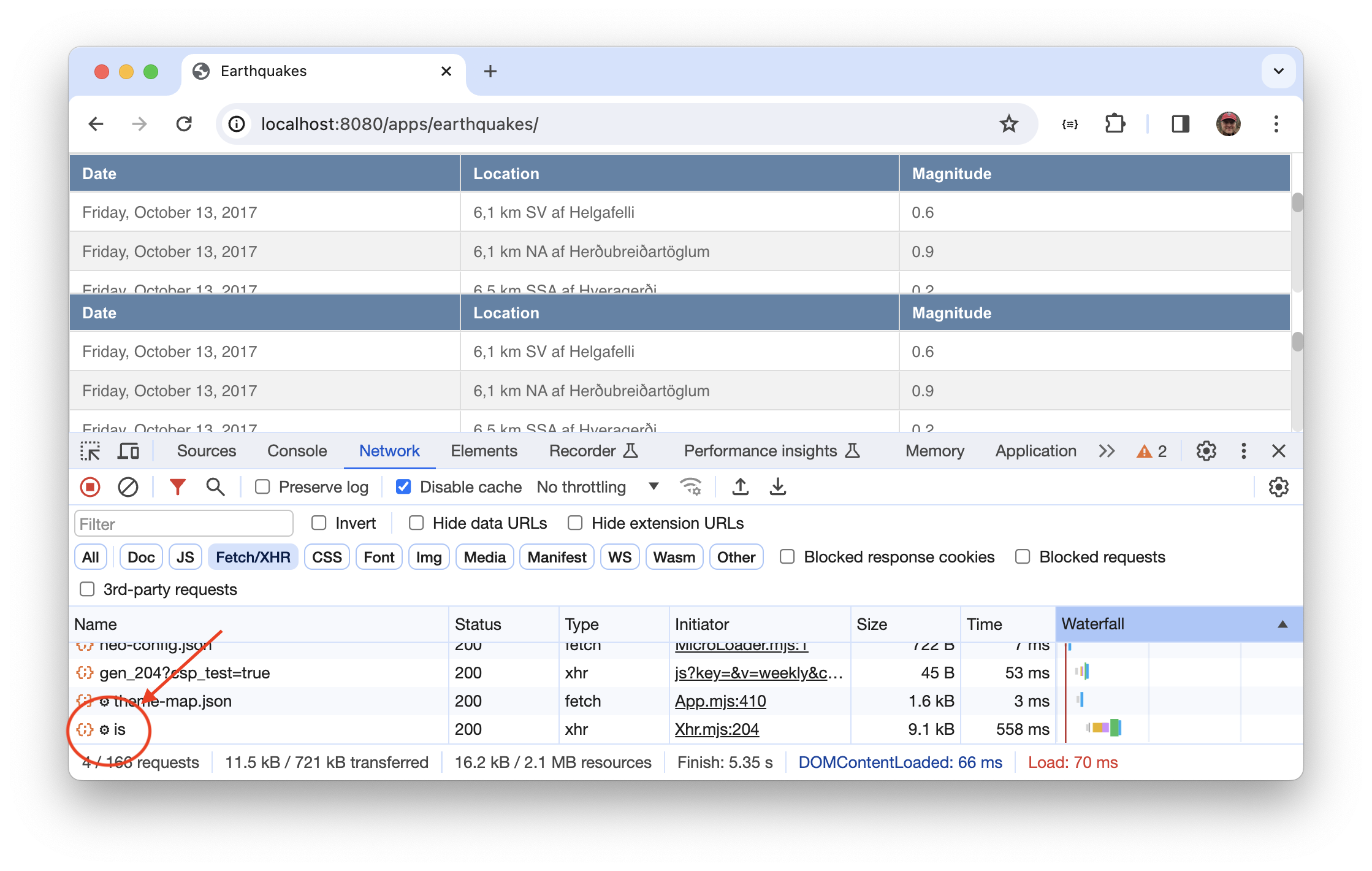Open the Xhr.mjs:204 initiator link
The width and height of the screenshot is (1372, 871).
(716, 729)
